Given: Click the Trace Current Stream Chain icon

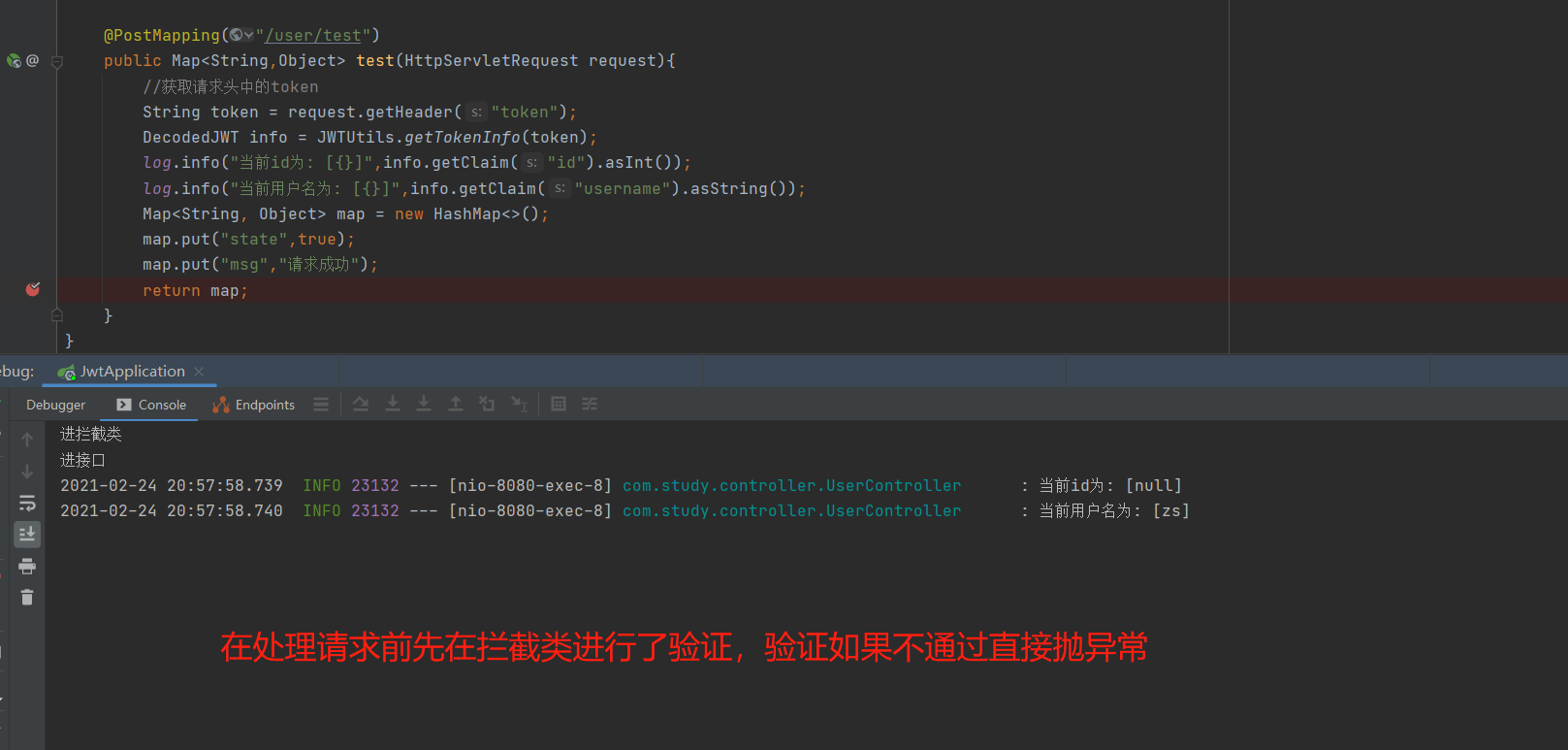Looking at the screenshot, I should click(x=590, y=405).
